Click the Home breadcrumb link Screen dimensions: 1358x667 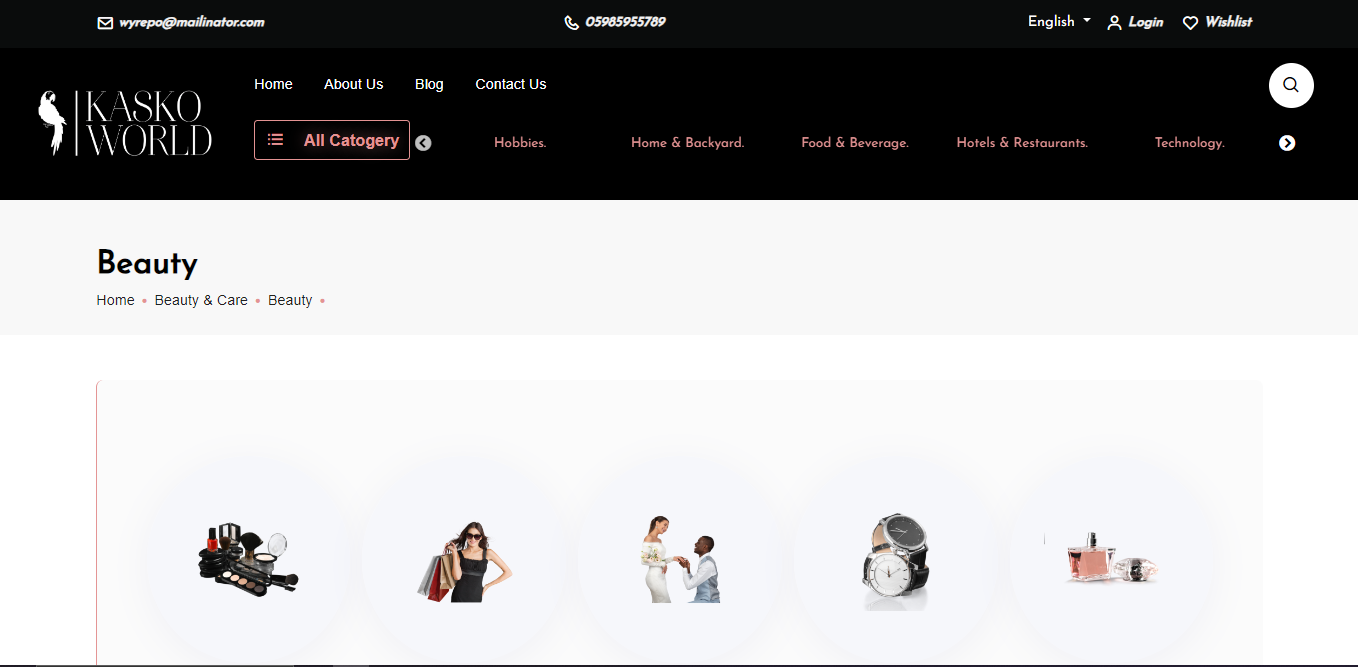coord(115,300)
